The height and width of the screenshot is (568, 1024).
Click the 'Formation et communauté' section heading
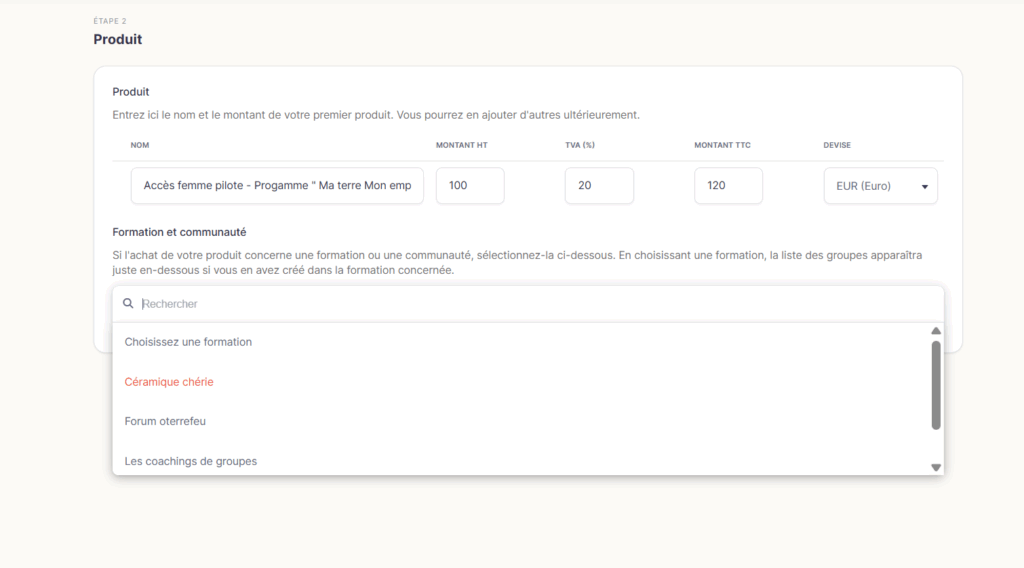point(179,232)
